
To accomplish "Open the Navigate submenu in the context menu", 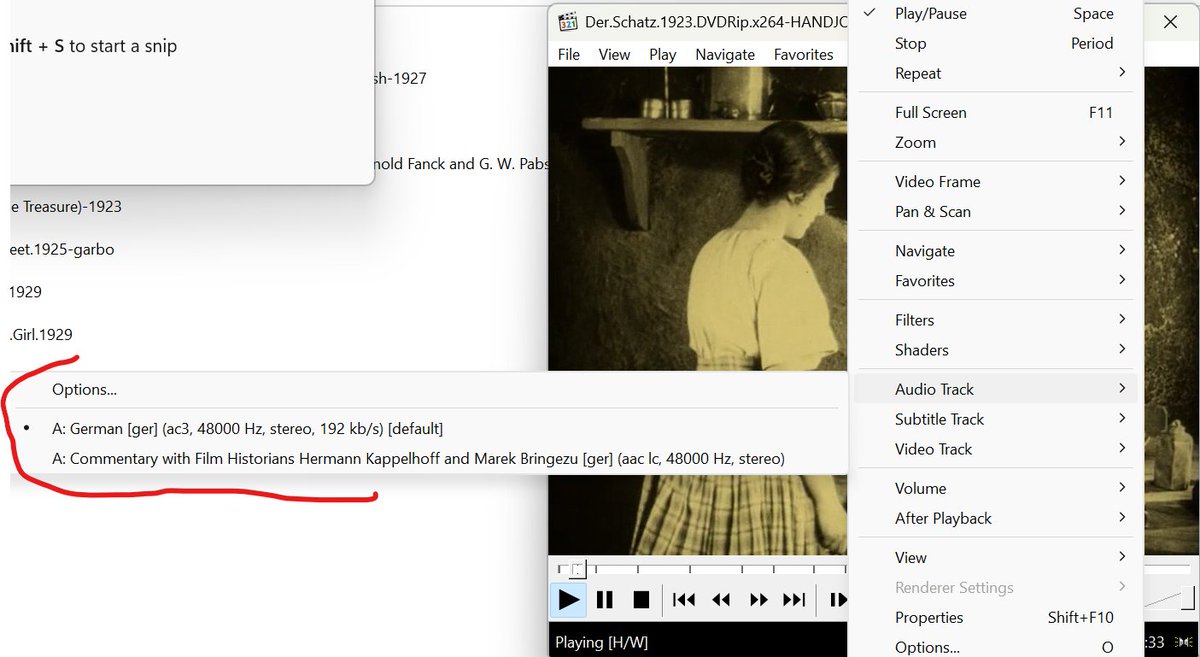I will [995, 250].
